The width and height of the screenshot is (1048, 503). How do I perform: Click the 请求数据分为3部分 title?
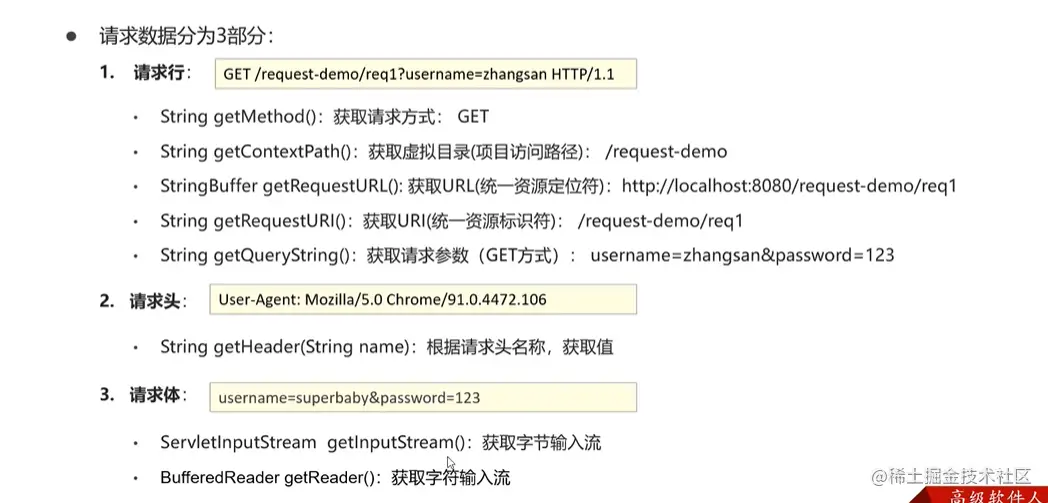click(x=185, y=36)
